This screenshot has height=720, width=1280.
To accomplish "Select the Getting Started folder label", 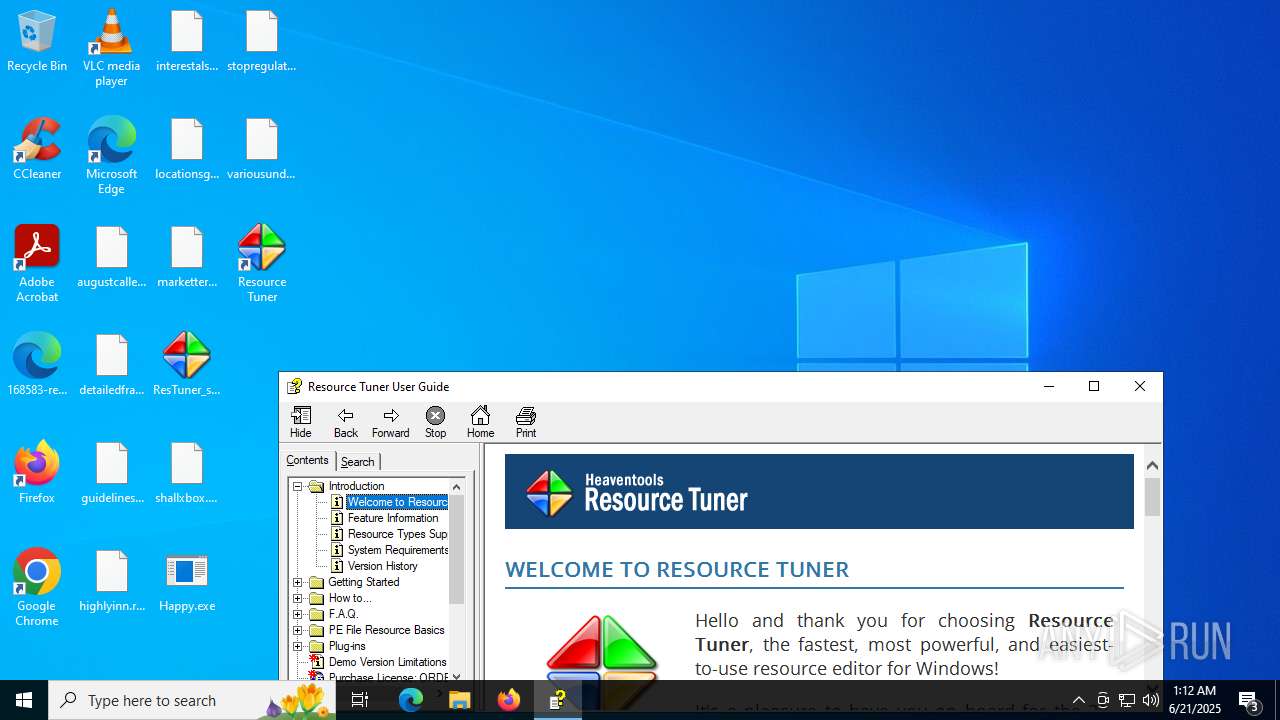I will 364,582.
